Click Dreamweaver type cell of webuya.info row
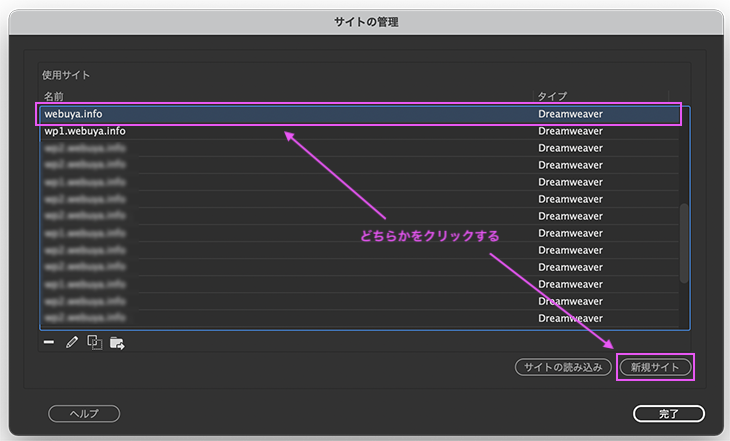Viewport: 730px width, 441px height. click(x=570, y=114)
